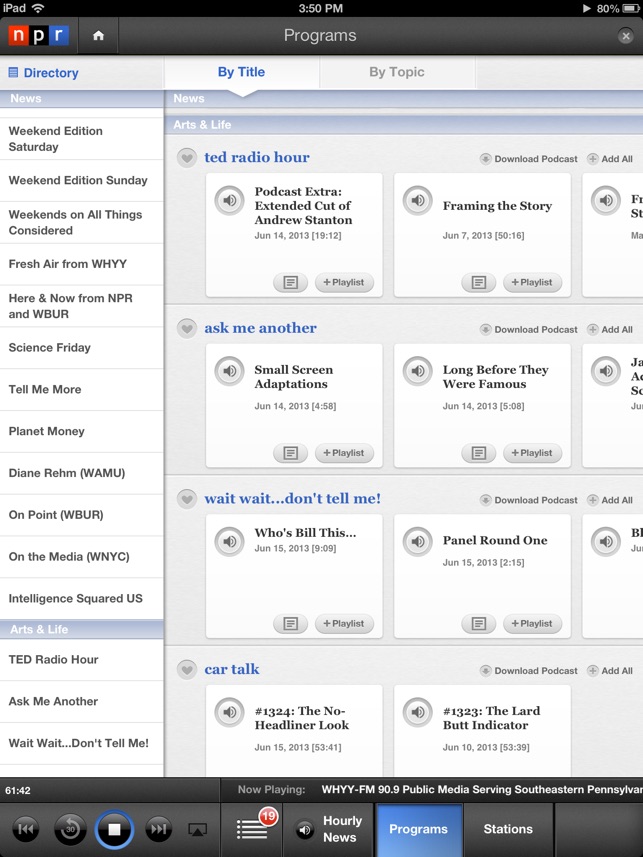The width and height of the screenshot is (643, 857).
Task: Select Weekend Edition Sunday in directory
Action: click(81, 180)
